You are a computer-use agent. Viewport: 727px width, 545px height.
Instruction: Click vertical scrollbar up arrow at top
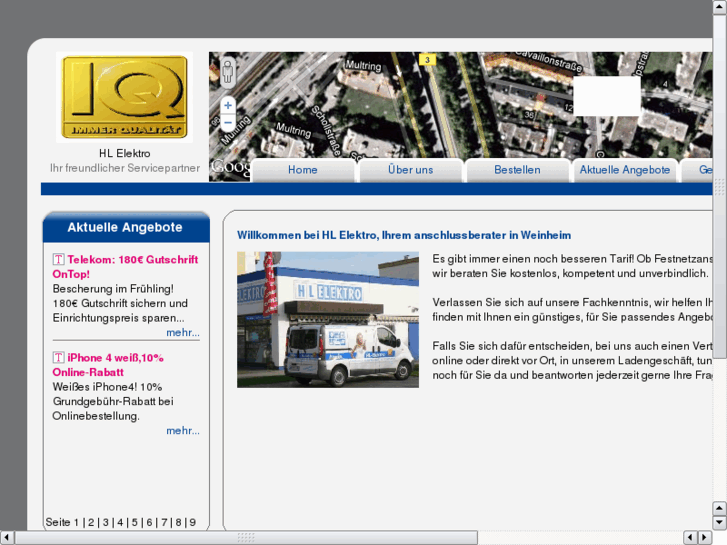click(720, 7)
